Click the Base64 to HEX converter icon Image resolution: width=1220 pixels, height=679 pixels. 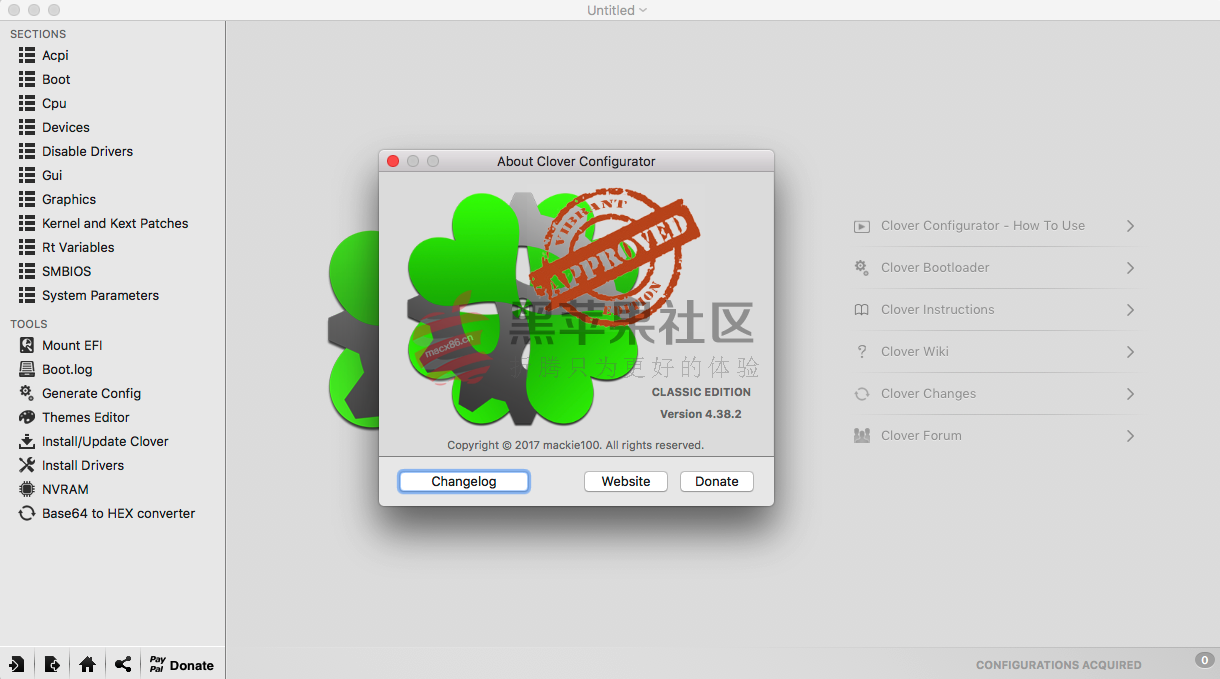pyautogui.click(x=27, y=513)
